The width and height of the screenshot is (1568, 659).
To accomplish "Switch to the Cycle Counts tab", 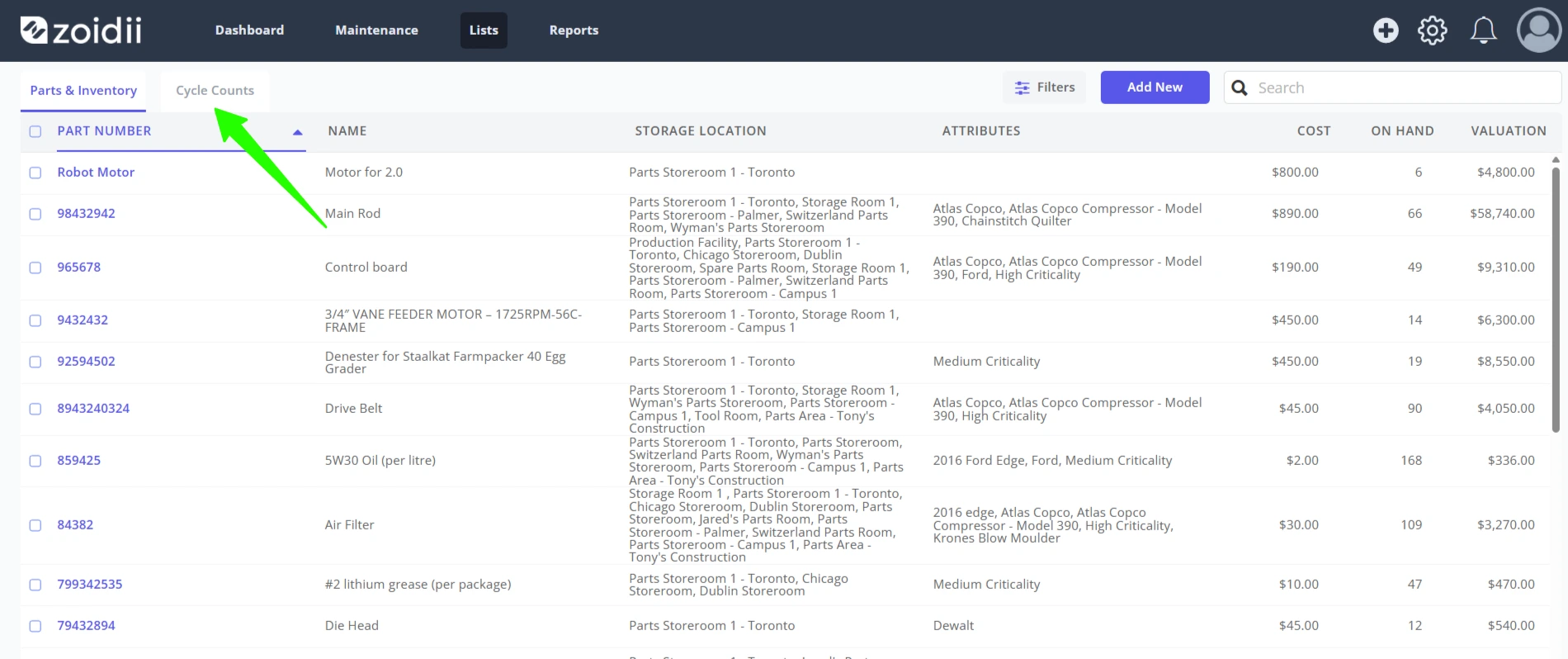I will 215,91.
